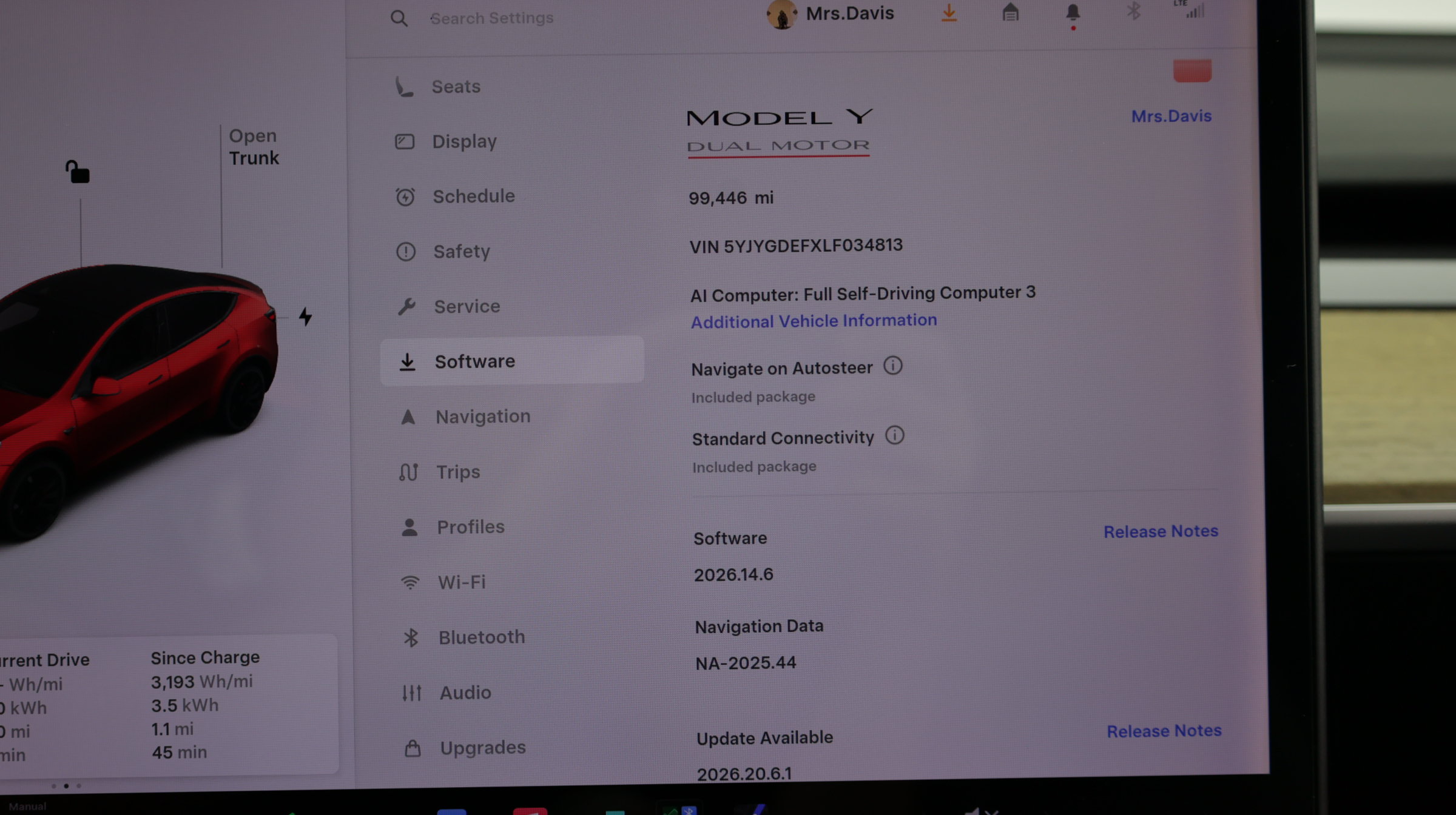The image size is (1456, 815).
Task: Tap the Update Available 2026.20.6.1 version text
Action: pyautogui.click(x=744, y=774)
